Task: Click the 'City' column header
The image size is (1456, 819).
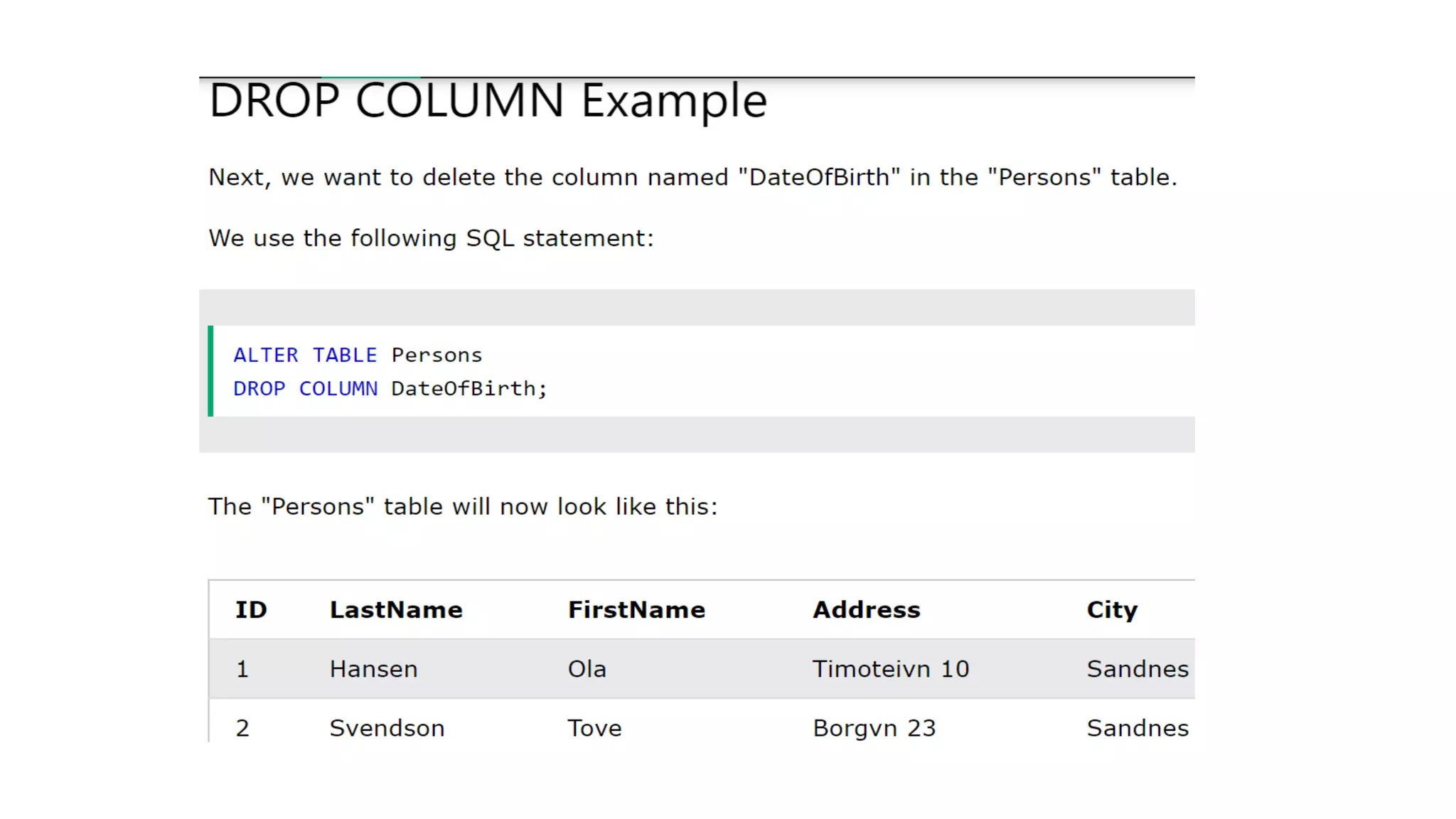Action: 1112,610
